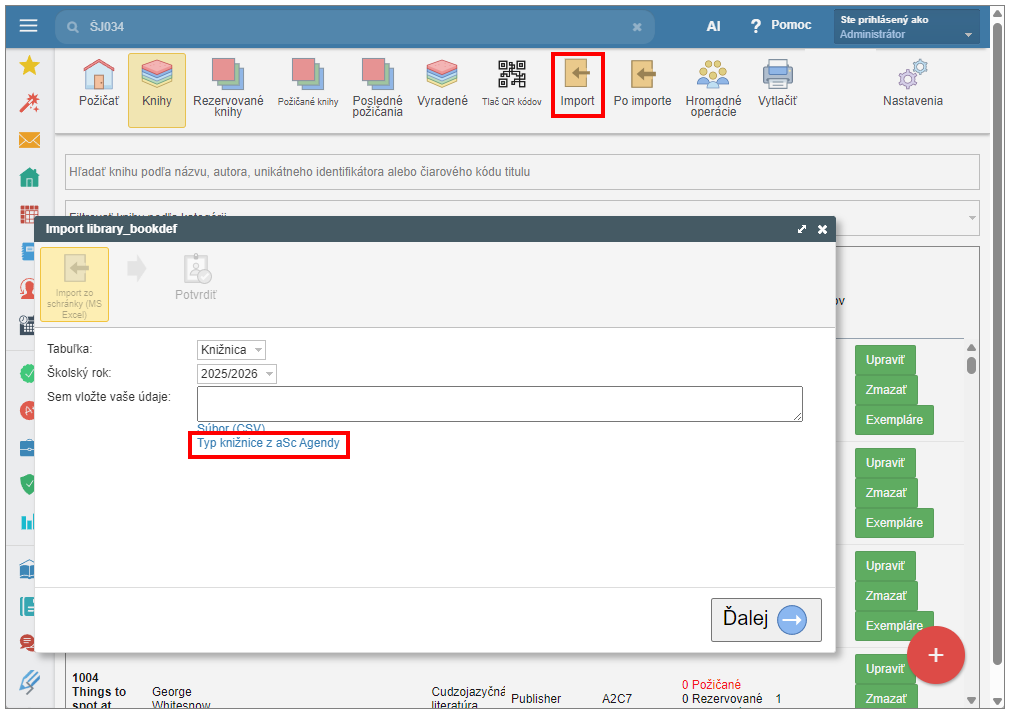Expand the Tabuľka Knižnica dropdown
1010x714 pixels.
[231, 350]
